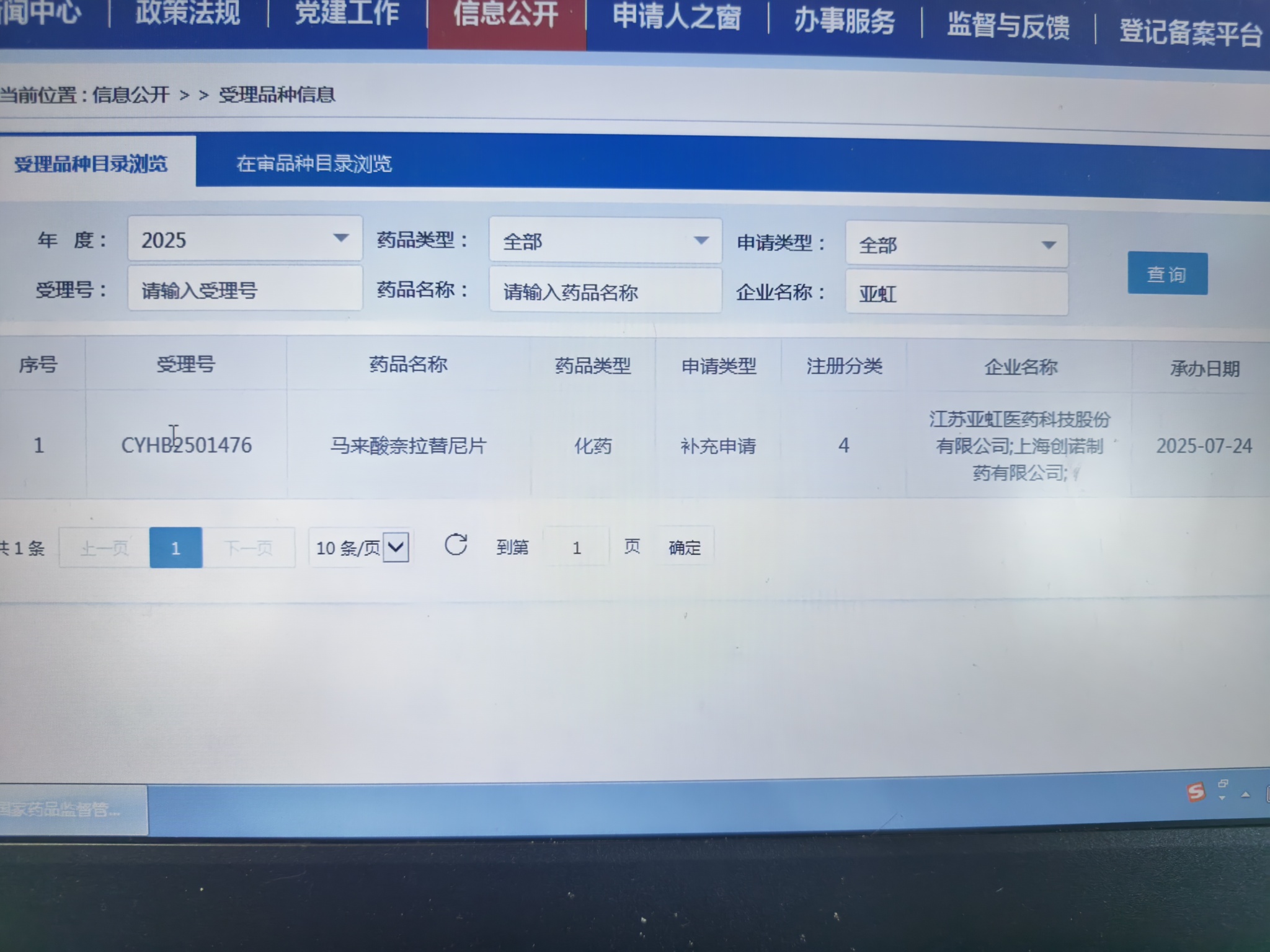Focus the 企业名称 field containing 亚虹
This screenshot has height=952, width=1270.
[x=956, y=293]
